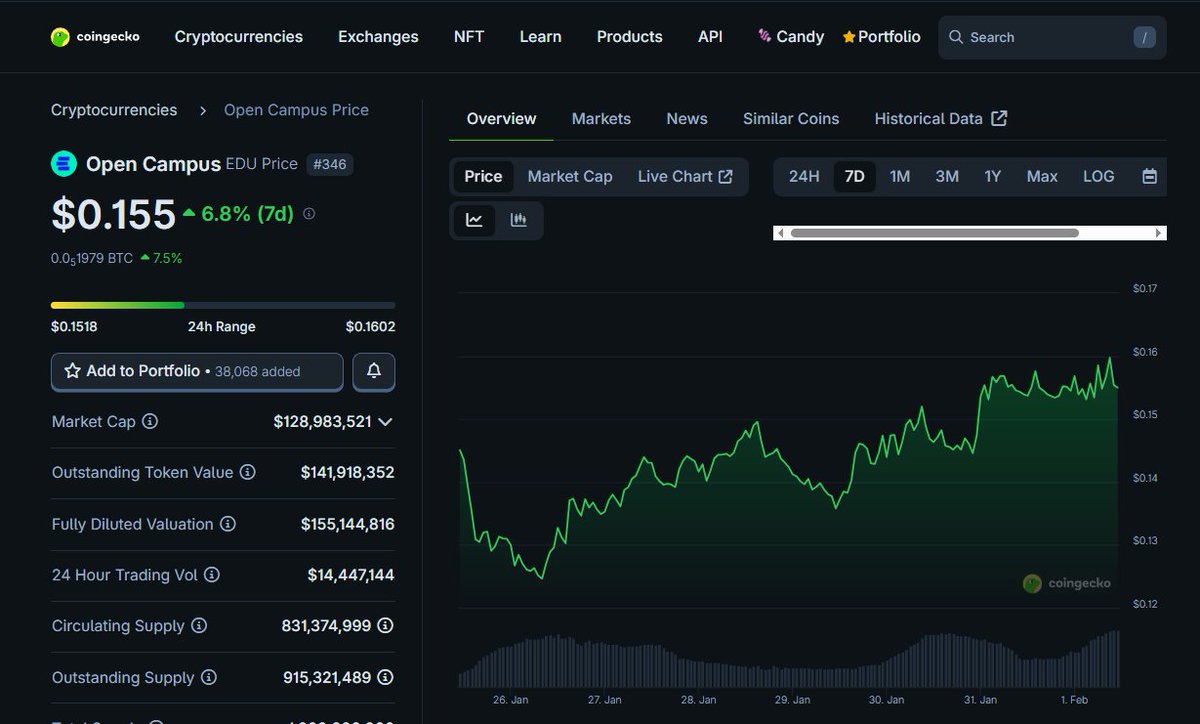Click the $155,144,816 valuation value

(348, 524)
